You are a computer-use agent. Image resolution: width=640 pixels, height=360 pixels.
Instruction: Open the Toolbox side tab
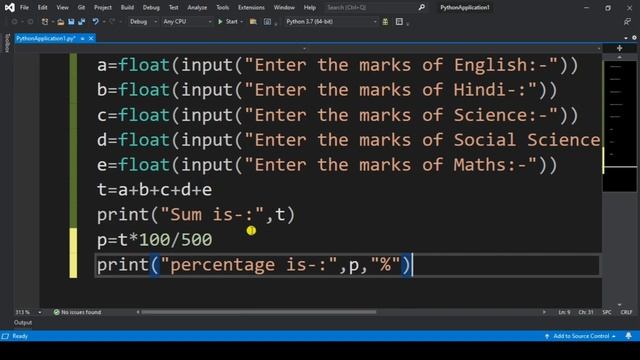pos(7,43)
